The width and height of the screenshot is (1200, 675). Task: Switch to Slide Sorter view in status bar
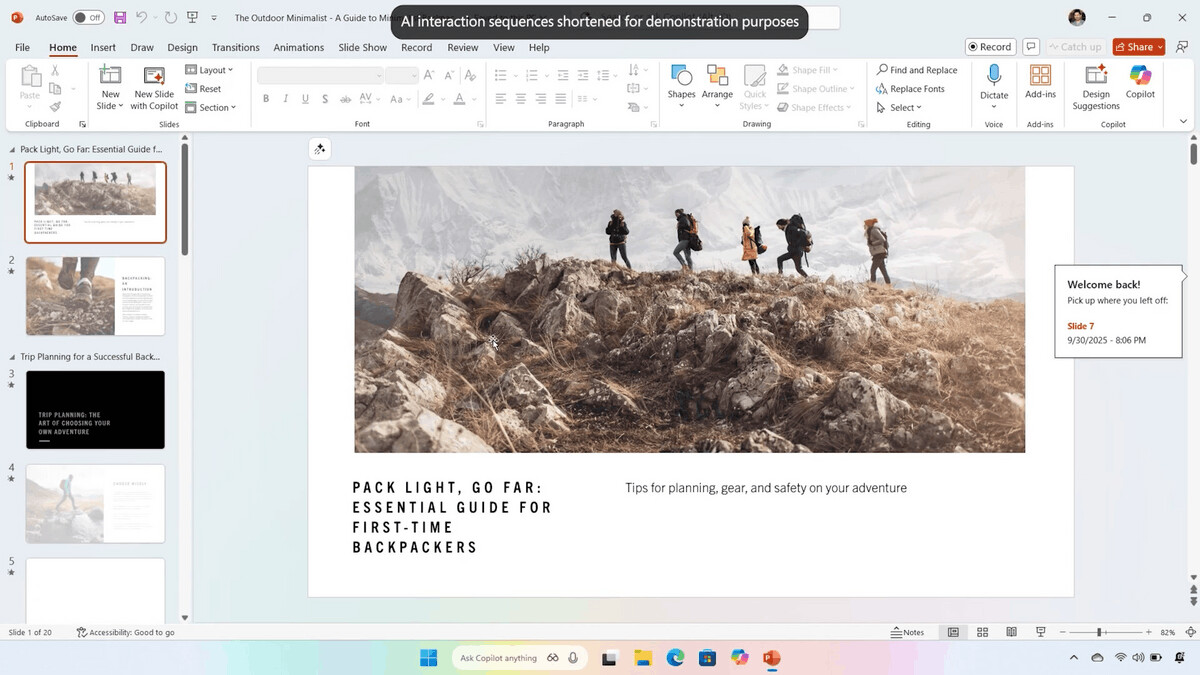983,632
